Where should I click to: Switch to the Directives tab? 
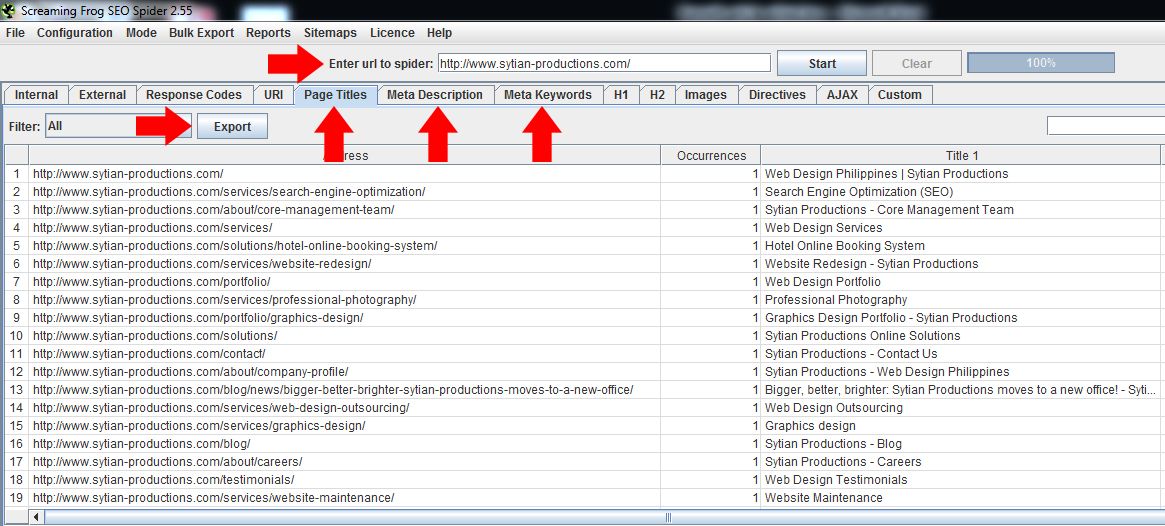[776, 95]
